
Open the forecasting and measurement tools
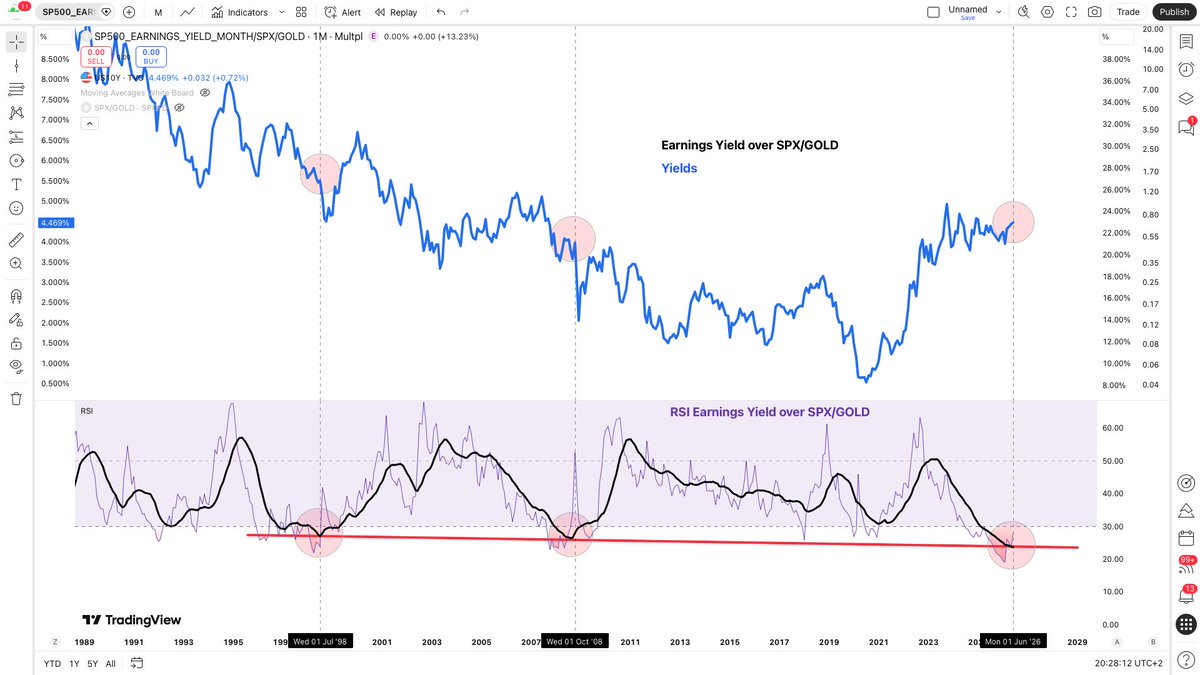point(16,137)
